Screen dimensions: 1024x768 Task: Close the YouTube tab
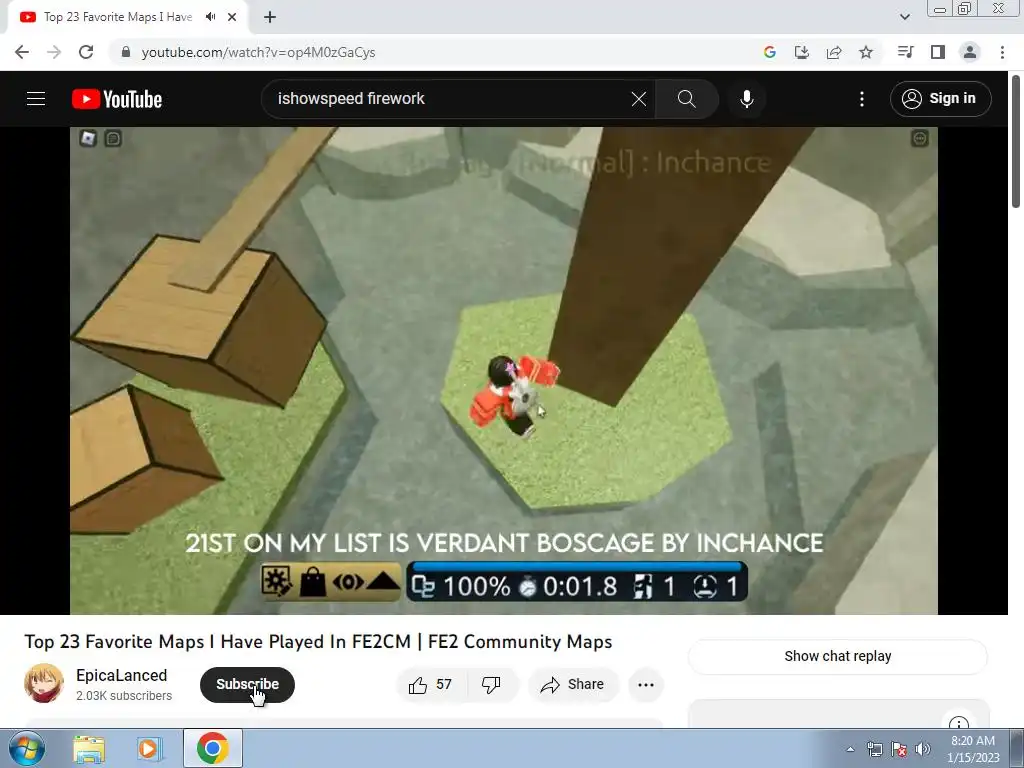232,17
